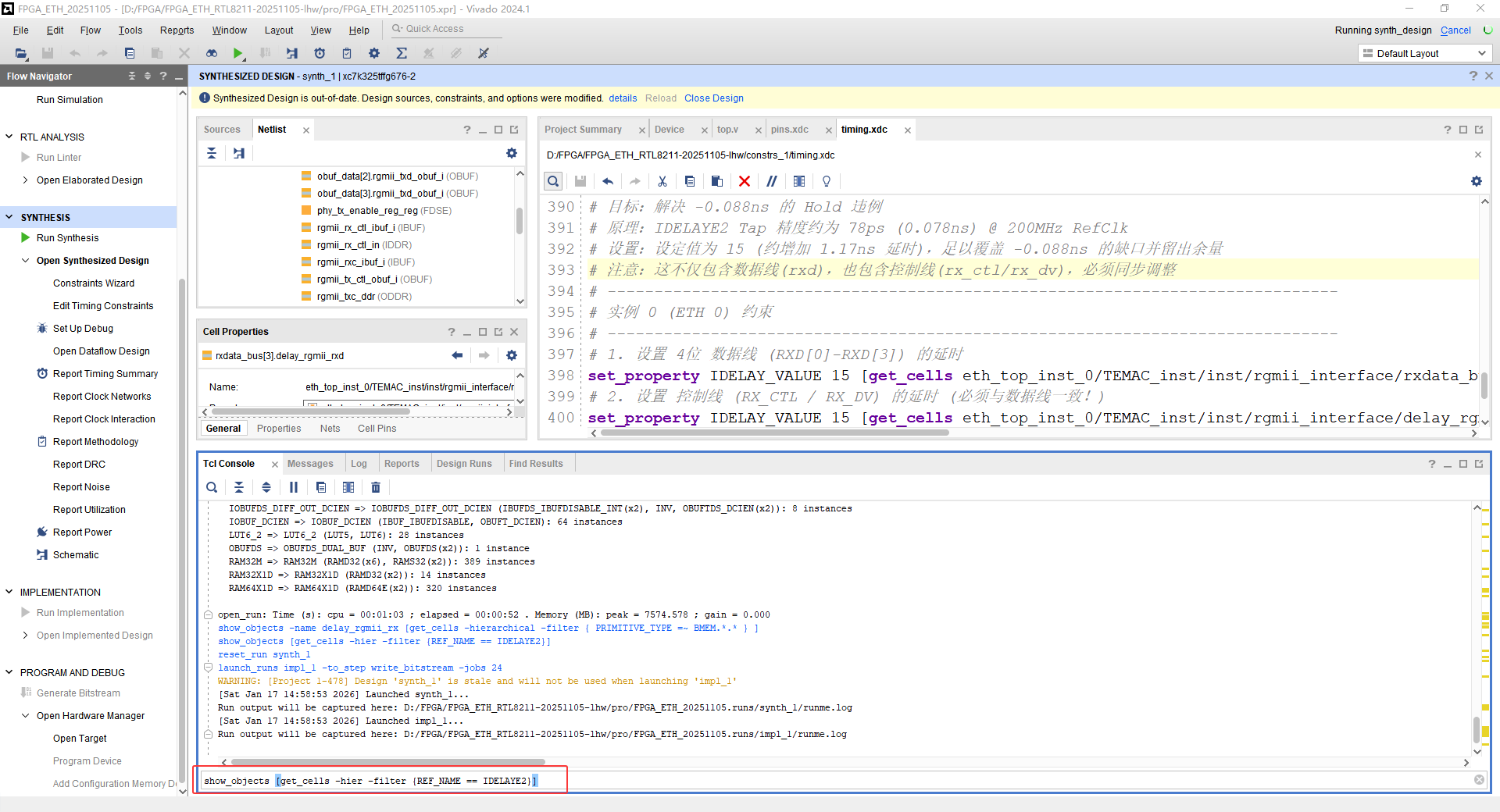
Task: Collapse Open Synthesized Design tree
Action: pos(26,261)
